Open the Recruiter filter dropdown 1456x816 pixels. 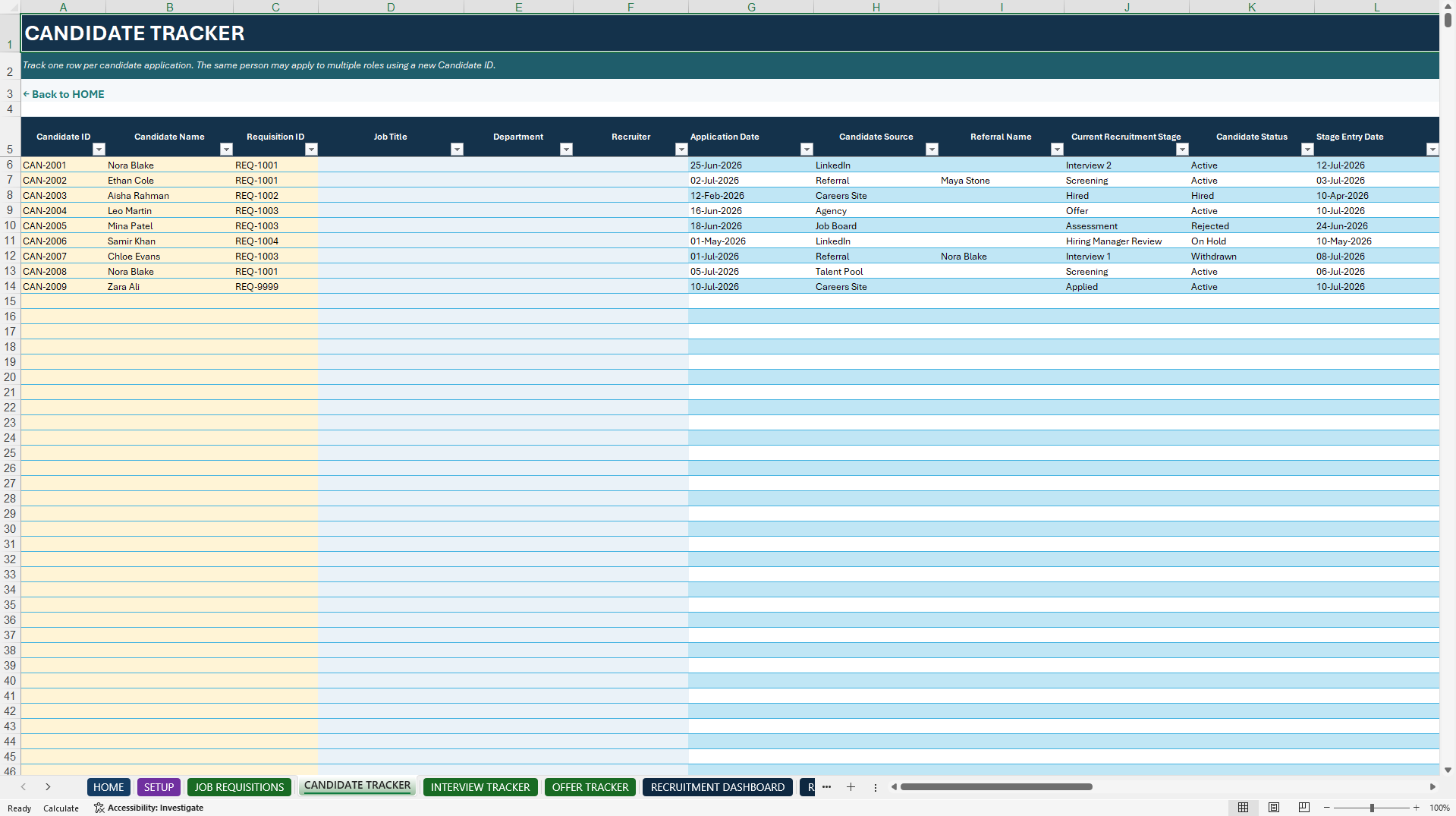[681, 150]
